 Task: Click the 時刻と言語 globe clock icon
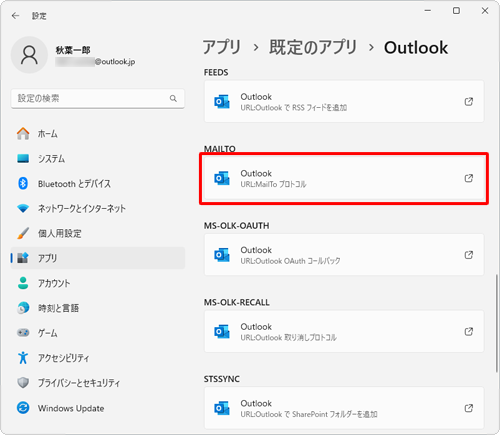[x=23, y=308]
